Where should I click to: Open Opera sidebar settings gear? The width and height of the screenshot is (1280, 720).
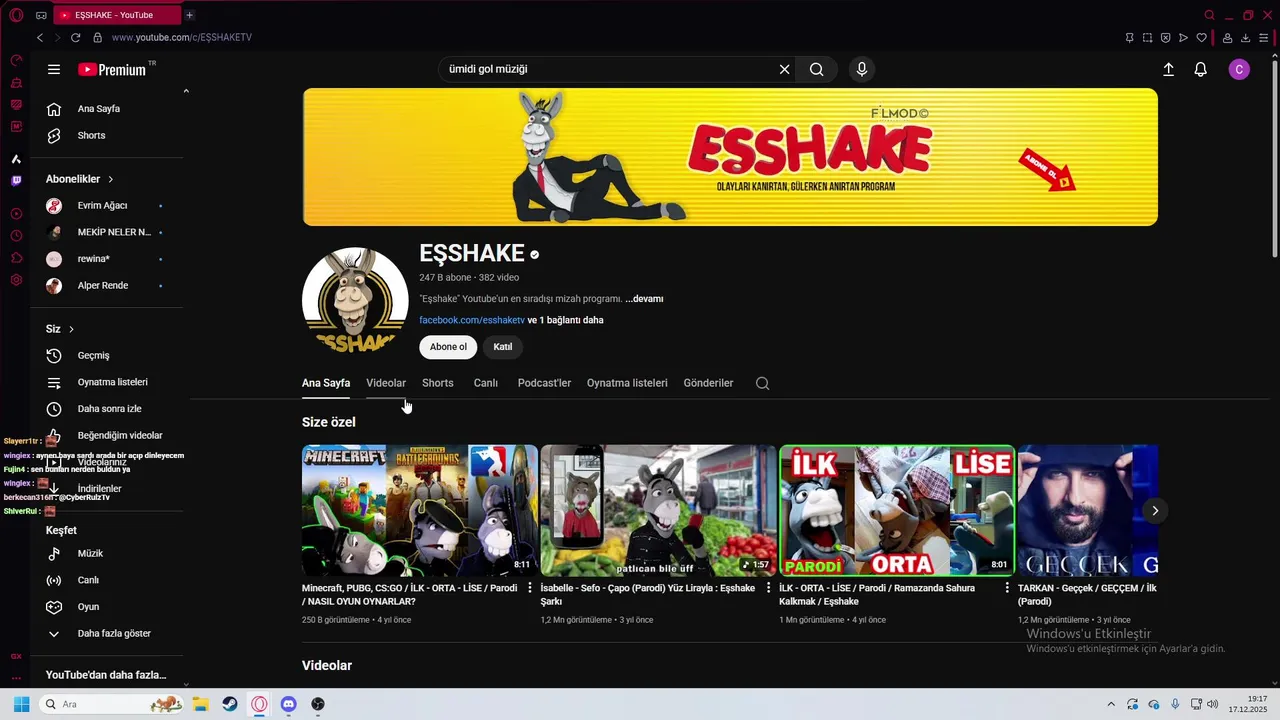[x=16, y=280]
